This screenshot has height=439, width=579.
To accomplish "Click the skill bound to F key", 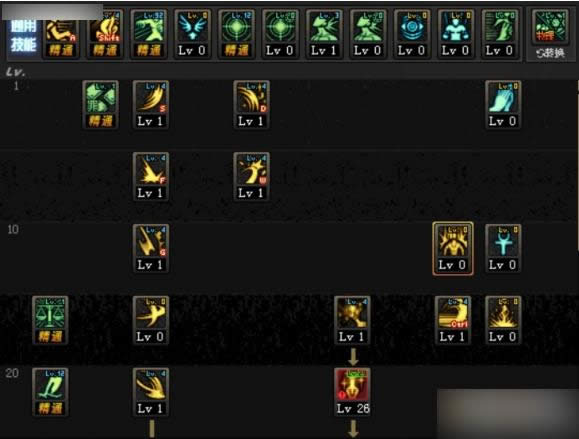I will click(151, 176).
